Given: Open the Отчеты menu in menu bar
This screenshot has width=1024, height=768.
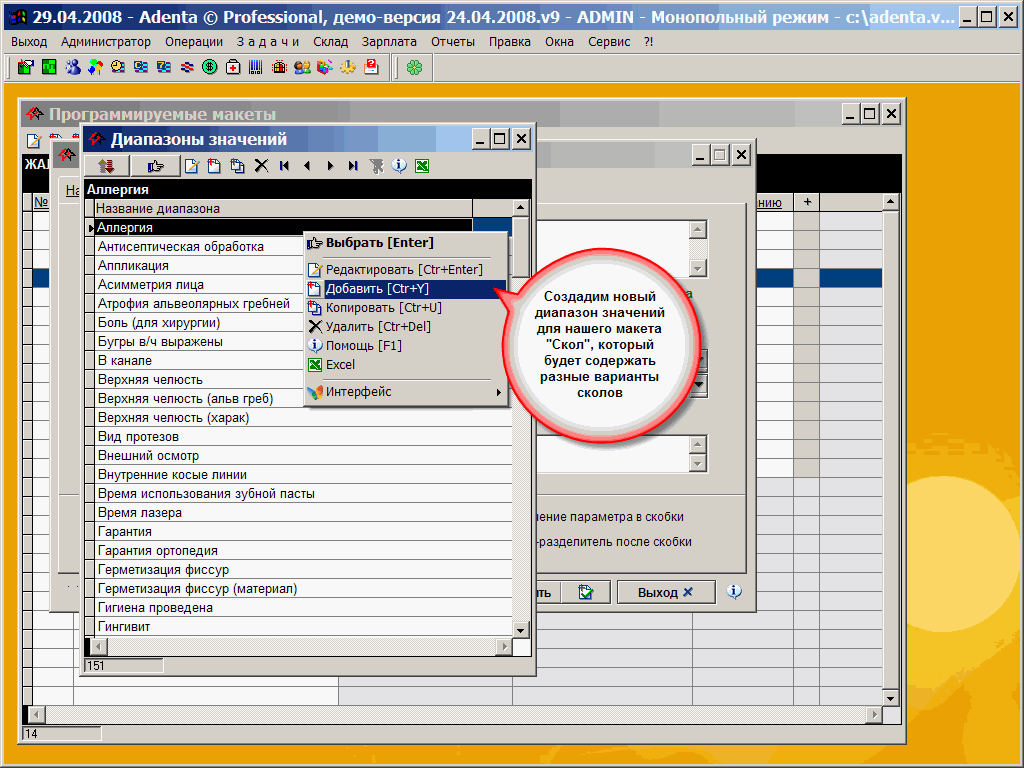Looking at the screenshot, I should 453,41.
